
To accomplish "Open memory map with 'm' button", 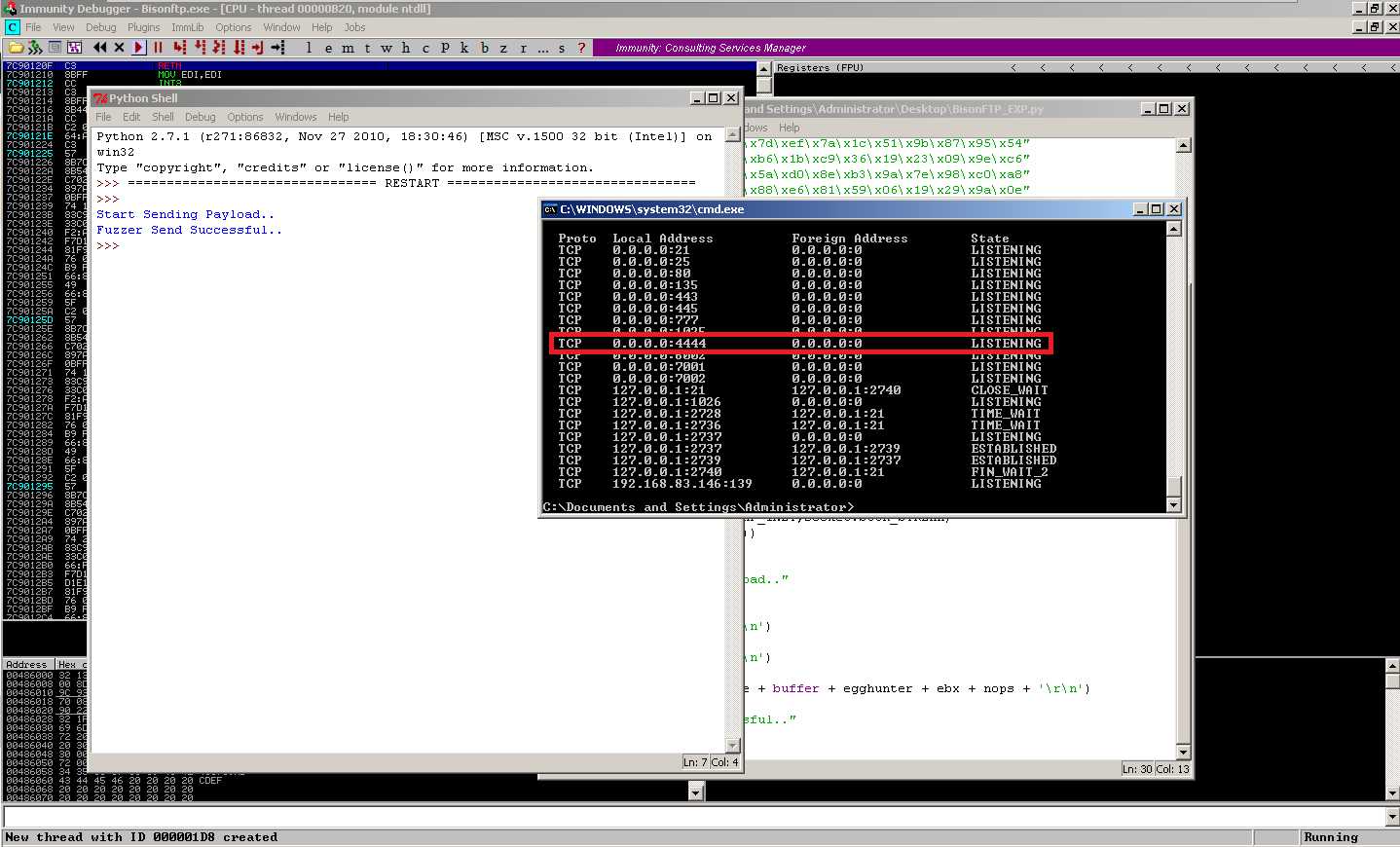I will click(348, 47).
